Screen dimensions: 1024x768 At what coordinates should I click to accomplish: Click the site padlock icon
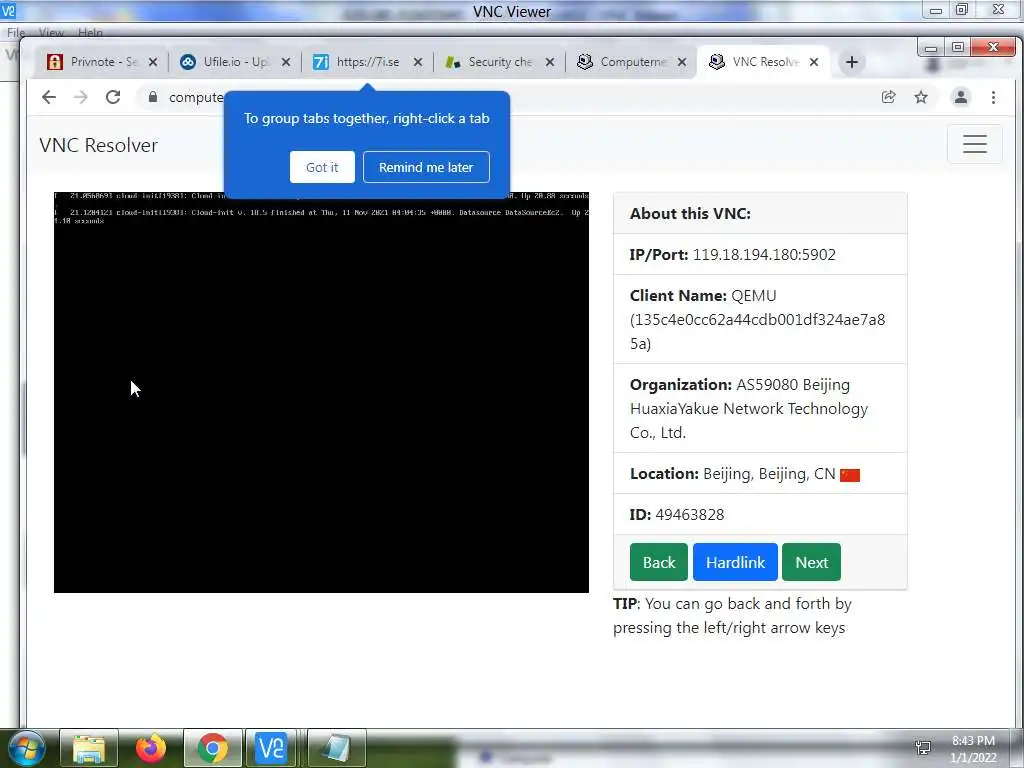pos(153,97)
